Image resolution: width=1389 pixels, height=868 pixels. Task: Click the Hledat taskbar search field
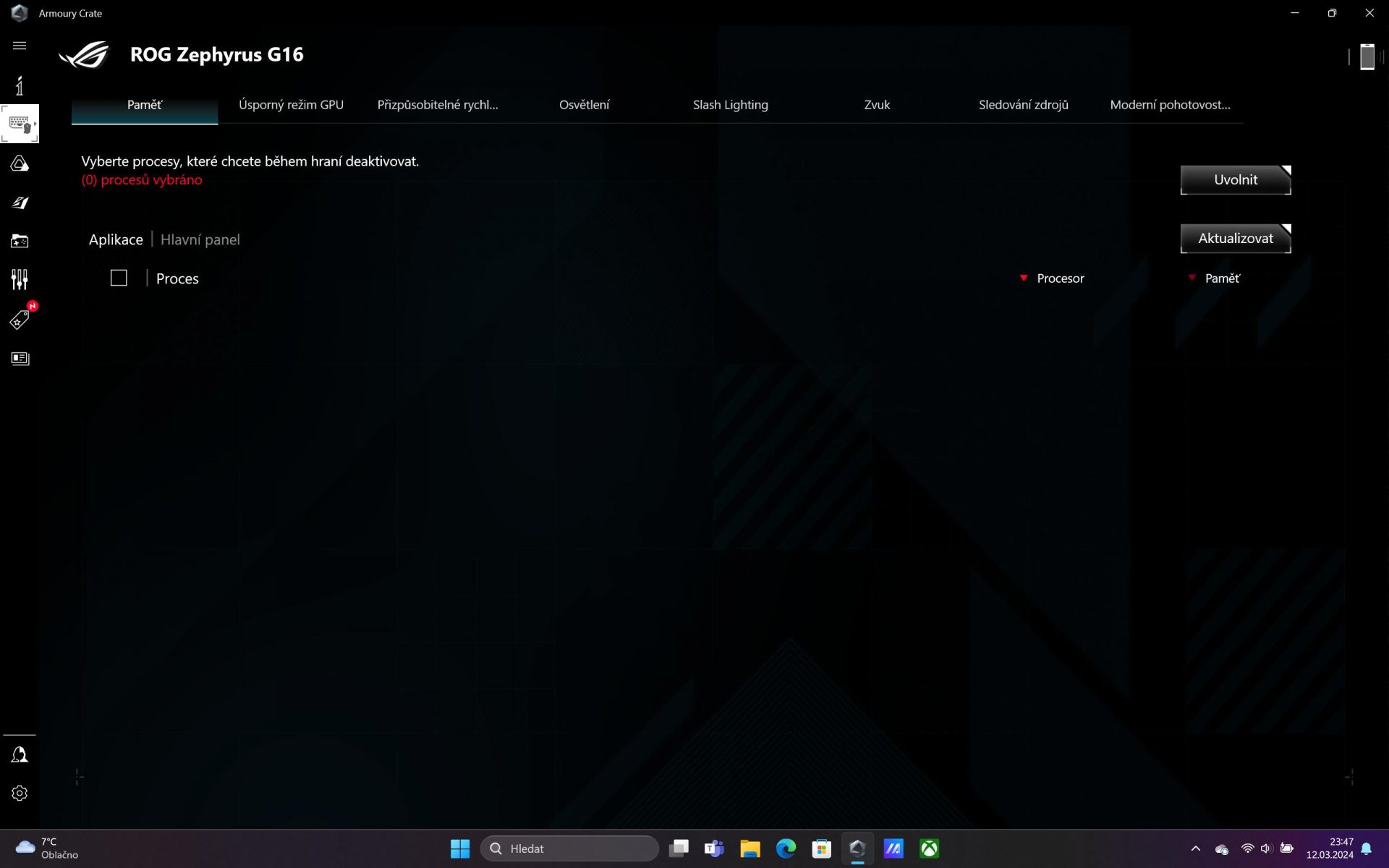(x=569, y=848)
